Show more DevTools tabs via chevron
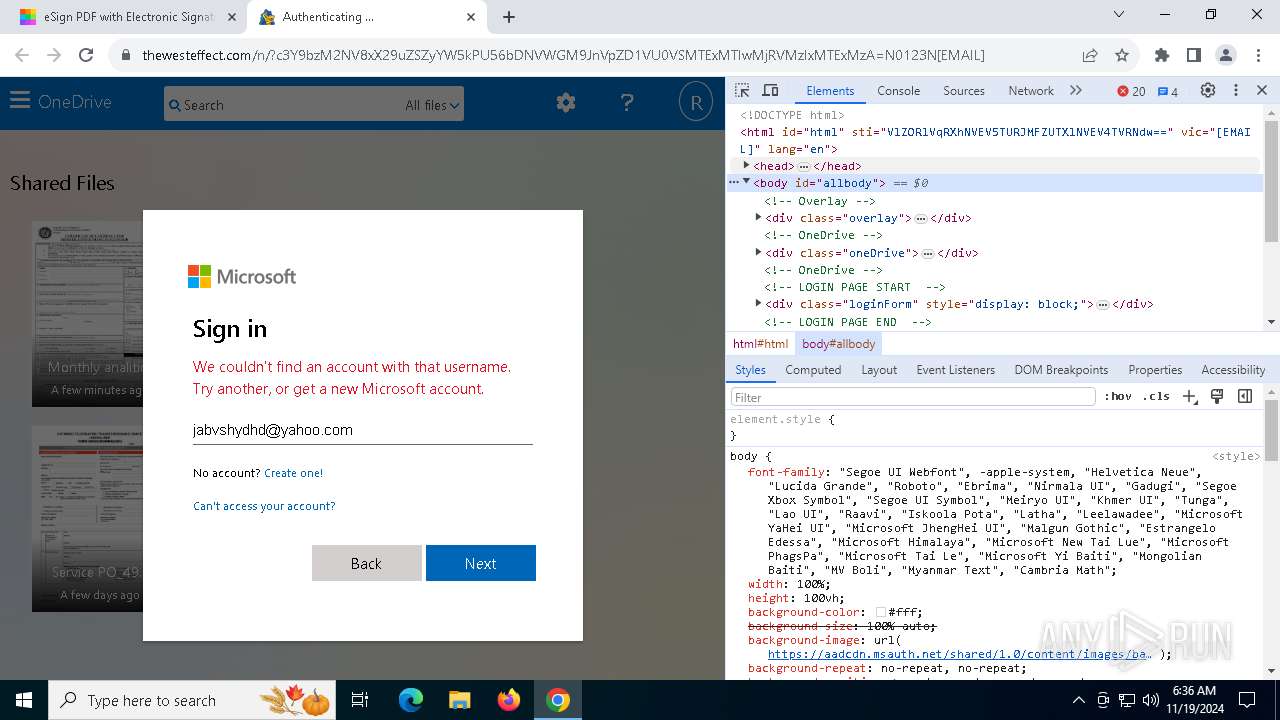 [1076, 90]
